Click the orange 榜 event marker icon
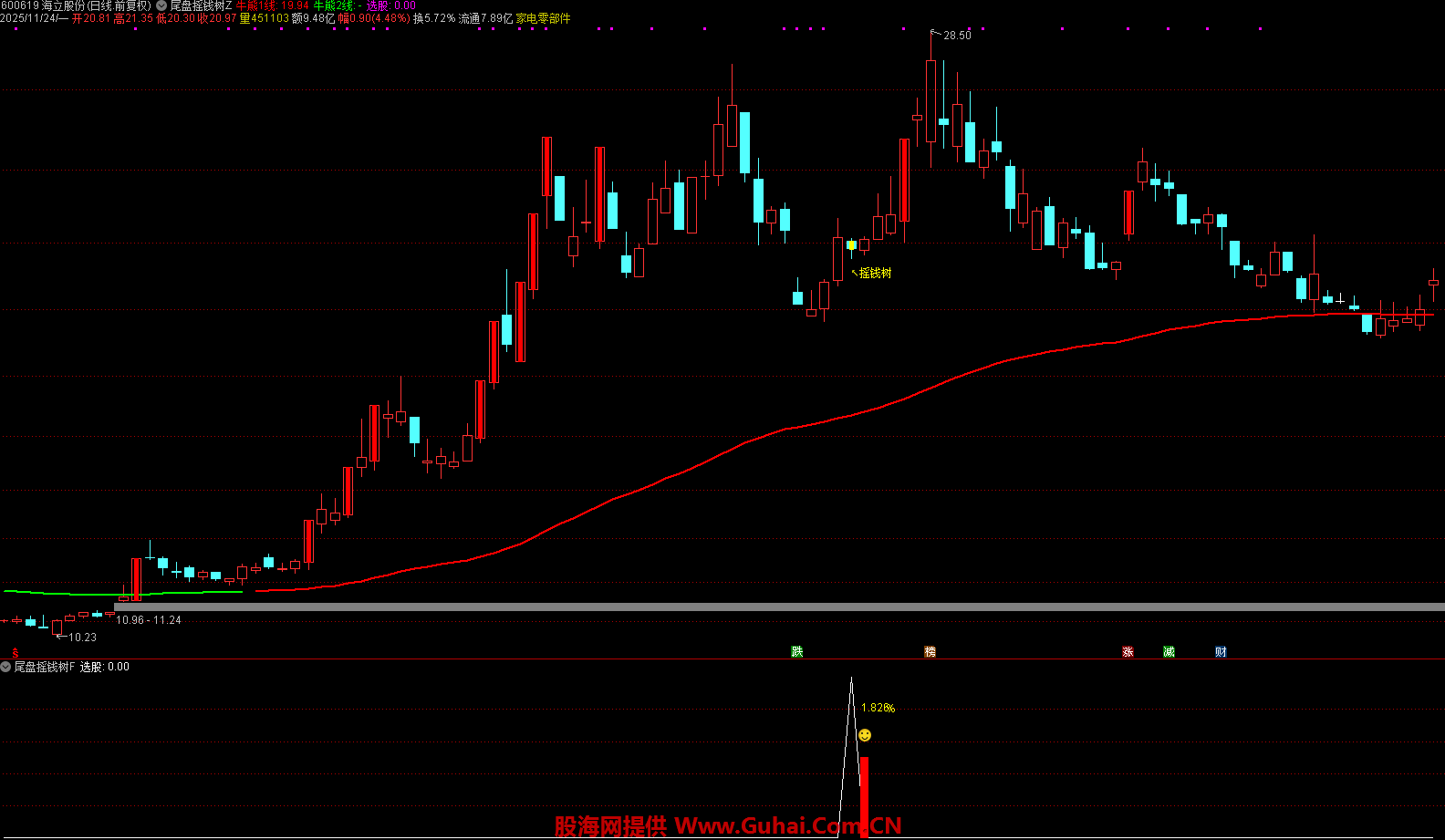This screenshot has width=1445, height=840. coord(930,651)
